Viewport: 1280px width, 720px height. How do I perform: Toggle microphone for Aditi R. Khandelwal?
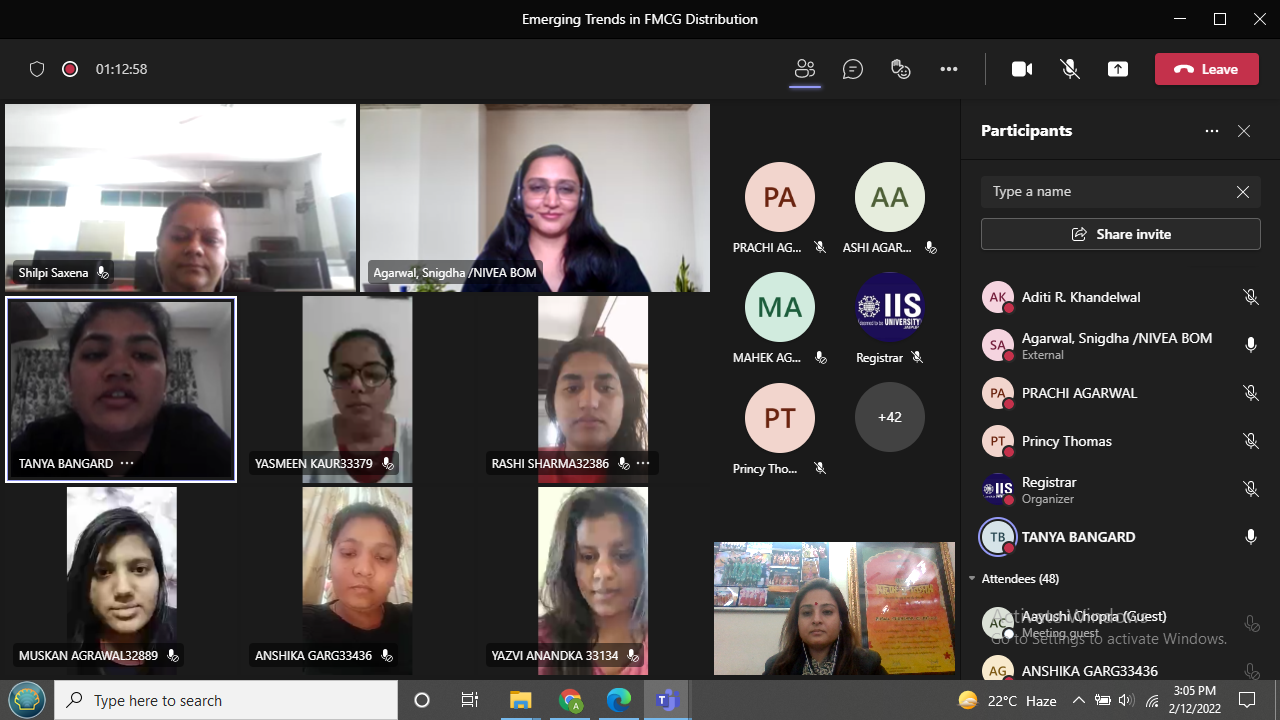[1250, 297]
